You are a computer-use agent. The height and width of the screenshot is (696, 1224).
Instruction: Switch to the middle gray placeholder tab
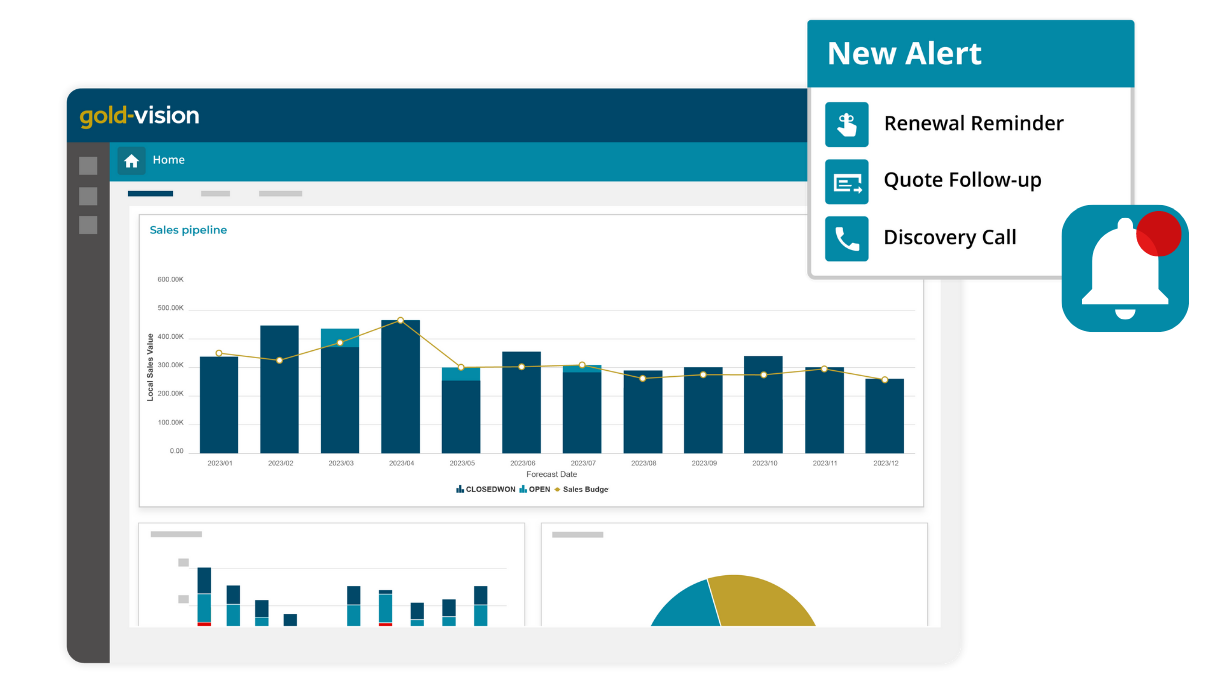[x=215, y=193]
